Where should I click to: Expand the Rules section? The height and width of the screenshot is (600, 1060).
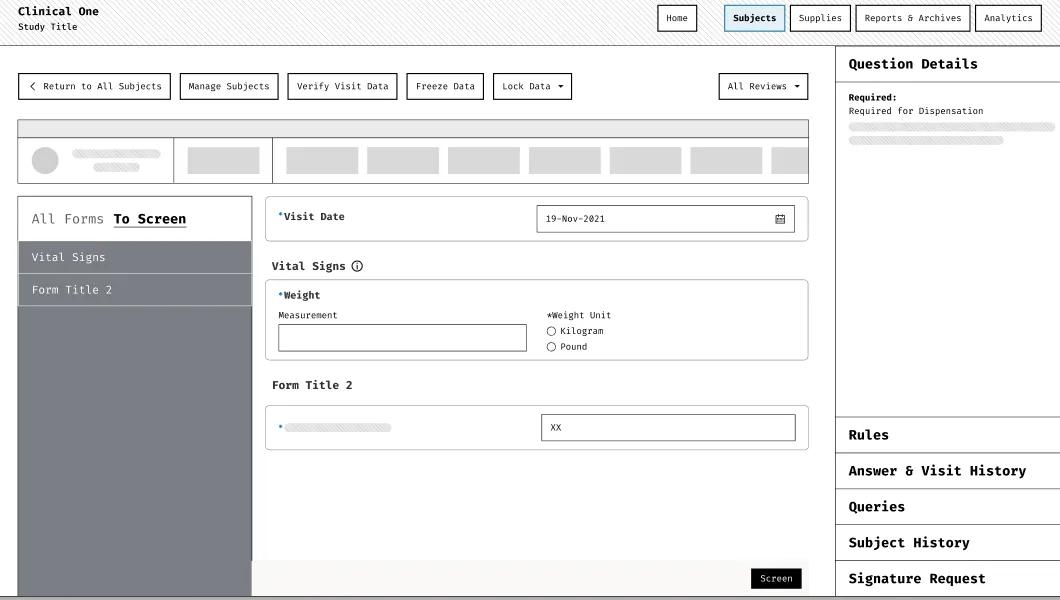click(948, 435)
